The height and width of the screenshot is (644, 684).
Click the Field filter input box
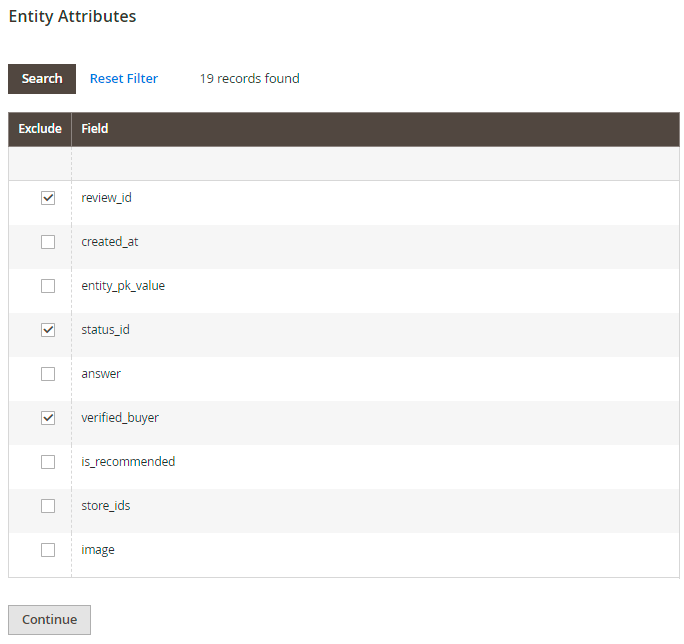pyautogui.click(x=375, y=164)
